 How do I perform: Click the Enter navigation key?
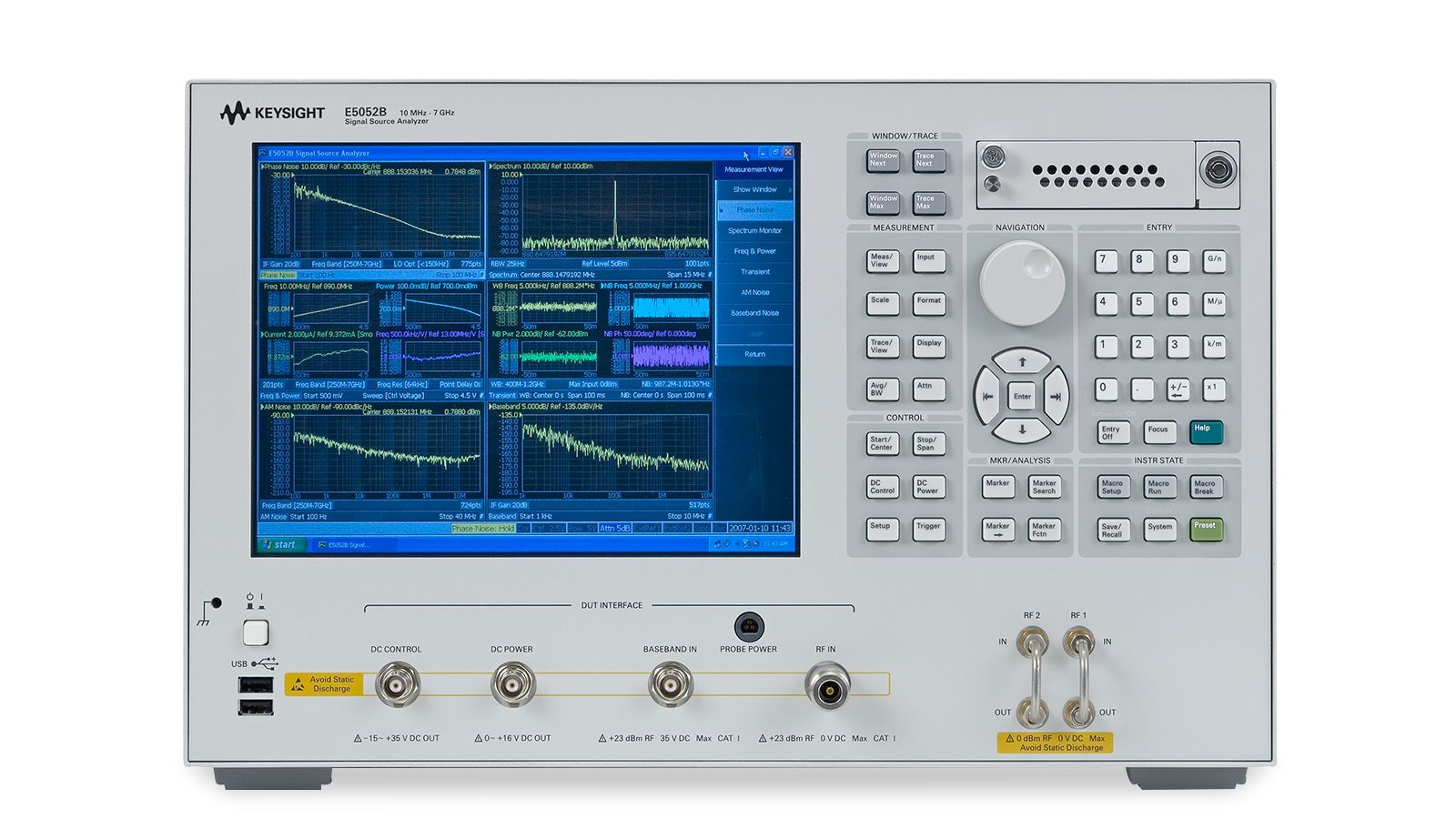click(1022, 396)
